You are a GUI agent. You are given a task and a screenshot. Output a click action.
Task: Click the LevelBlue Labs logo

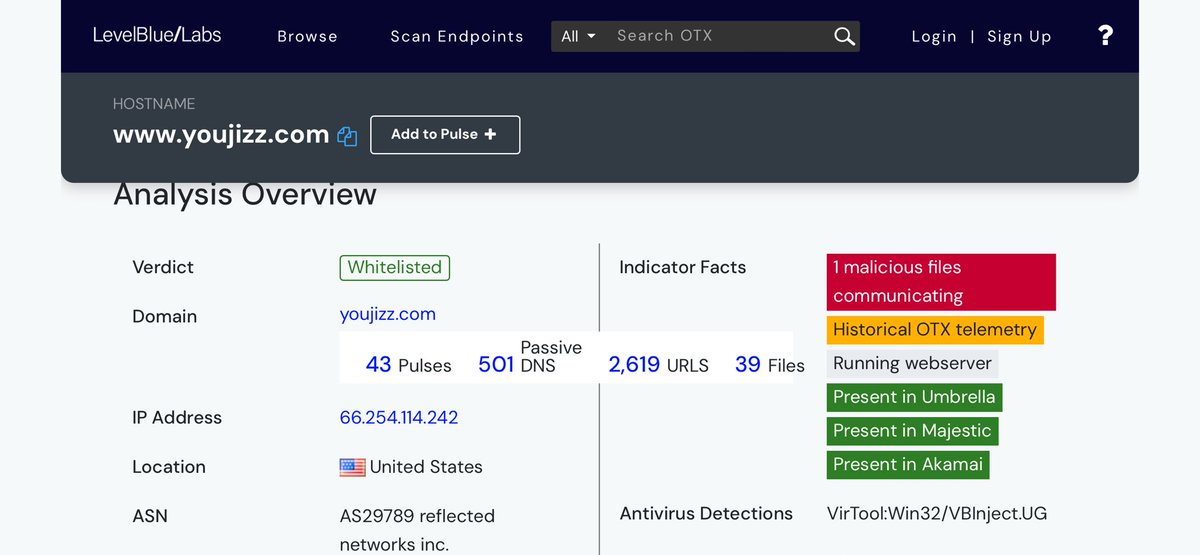(157, 35)
